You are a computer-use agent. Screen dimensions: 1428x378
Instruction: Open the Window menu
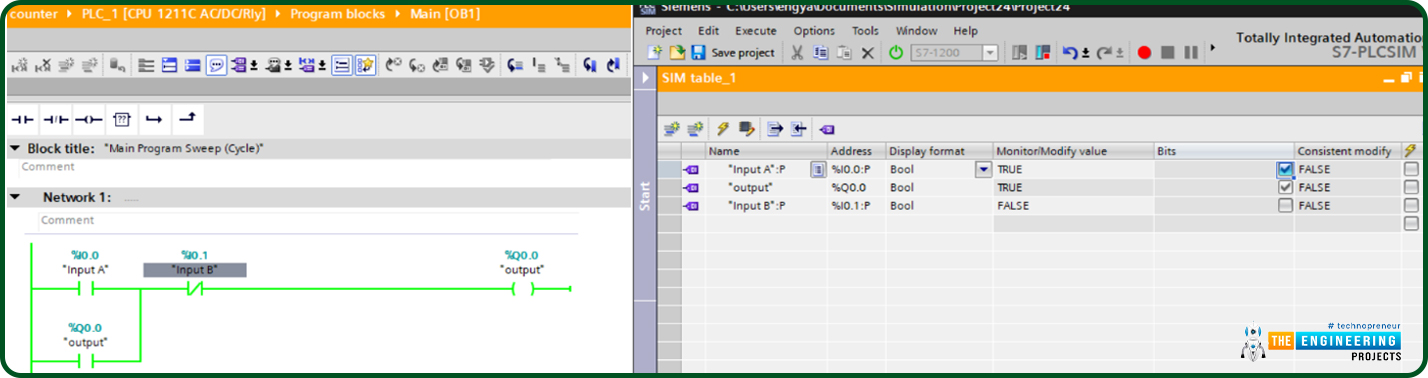(917, 31)
